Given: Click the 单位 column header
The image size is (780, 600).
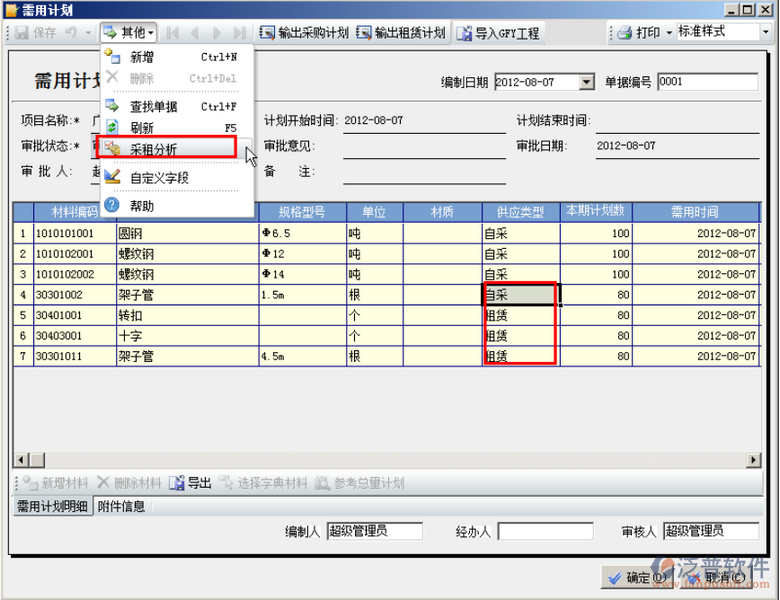Looking at the screenshot, I should 375,212.
